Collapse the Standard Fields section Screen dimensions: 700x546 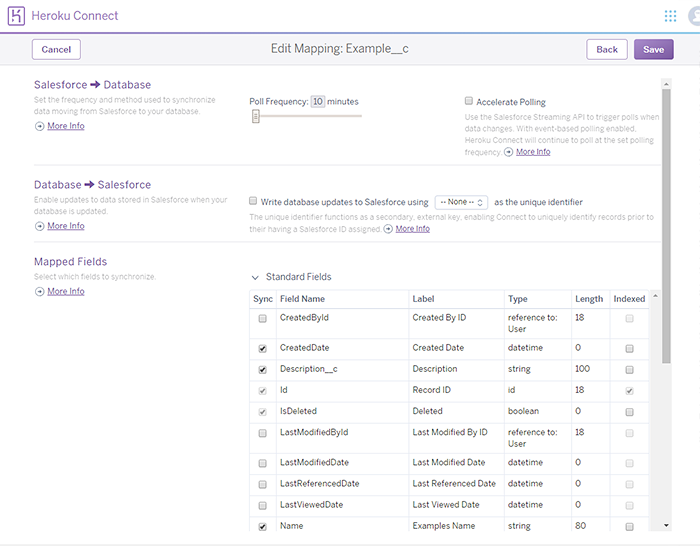pyautogui.click(x=255, y=278)
